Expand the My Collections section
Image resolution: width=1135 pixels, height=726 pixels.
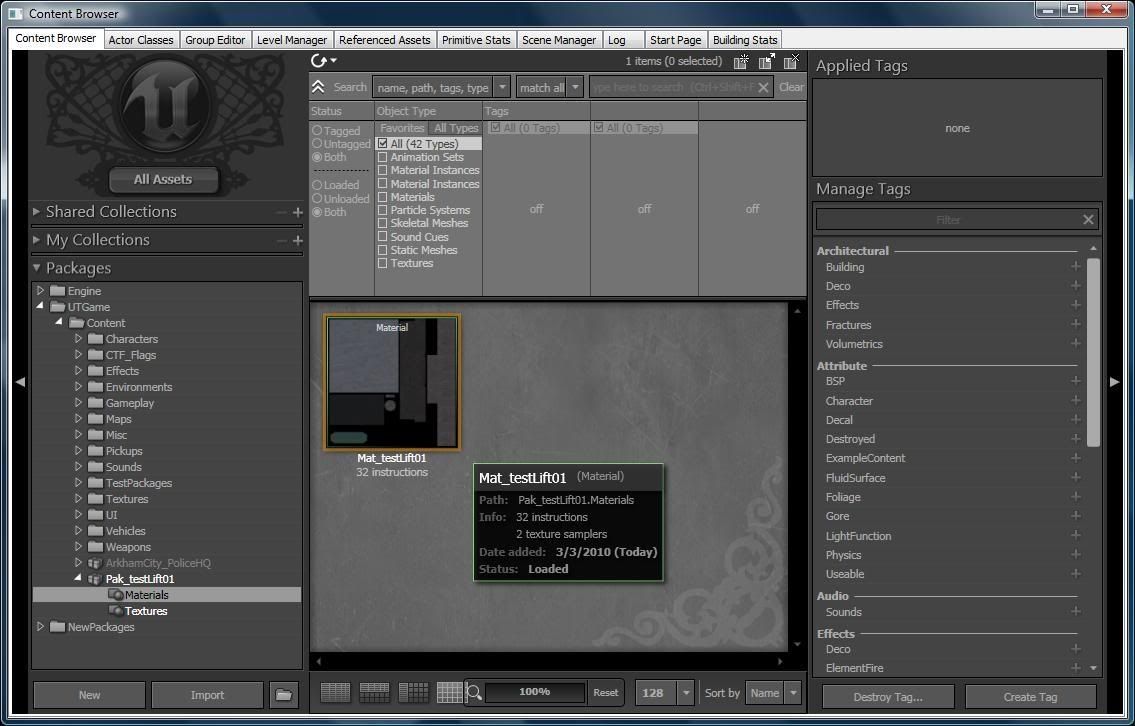pos(36,240)
